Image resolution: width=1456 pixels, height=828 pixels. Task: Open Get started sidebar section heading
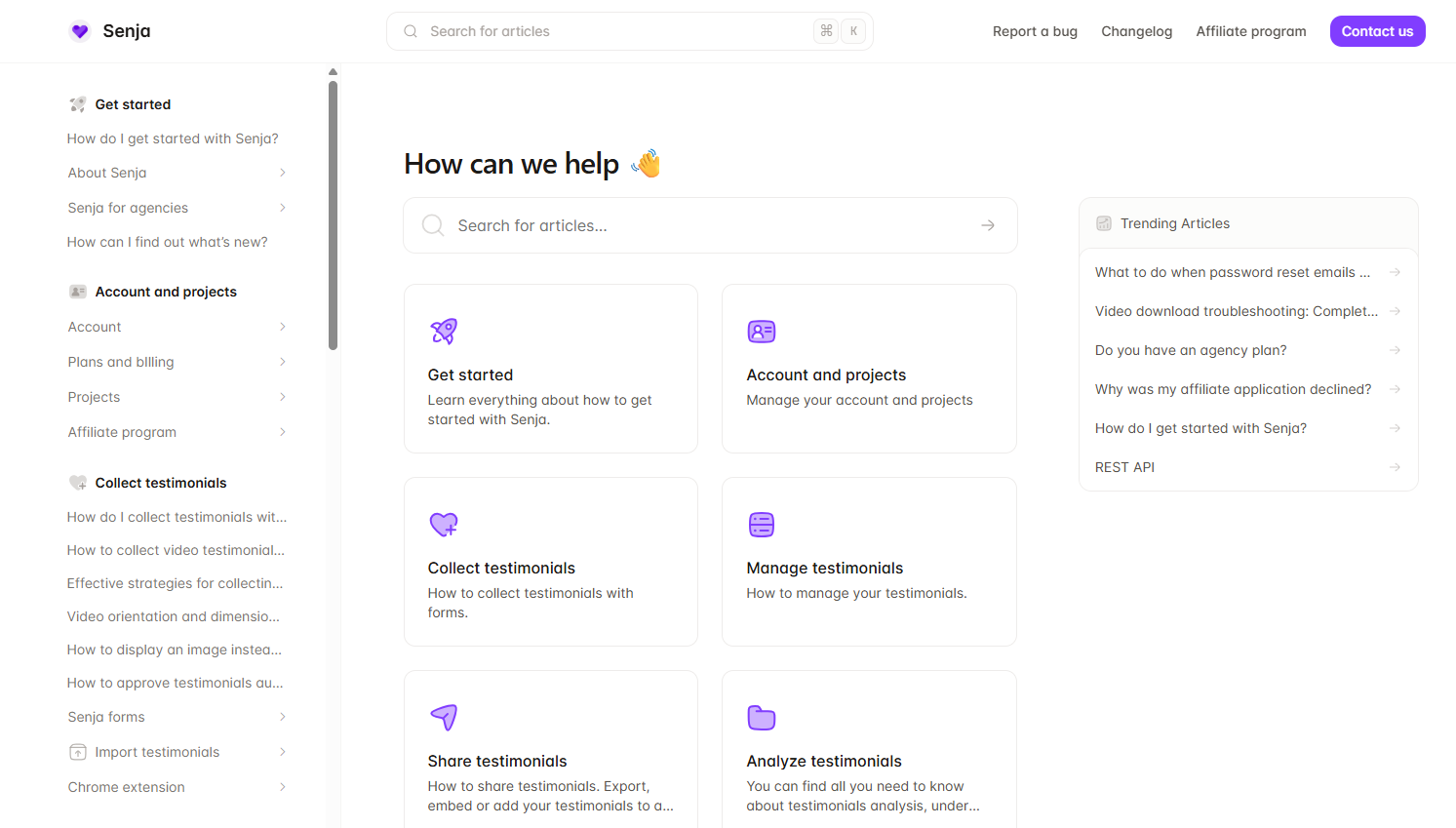[133, 104]
